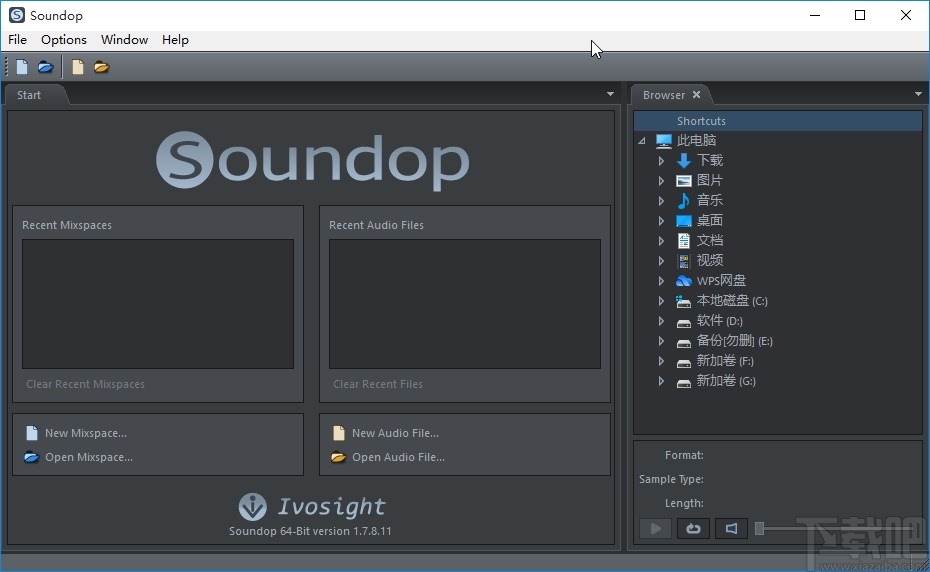Click the 音乐 music note icon
The height and width of the screenshot is (572, 930).
[684, 201]
